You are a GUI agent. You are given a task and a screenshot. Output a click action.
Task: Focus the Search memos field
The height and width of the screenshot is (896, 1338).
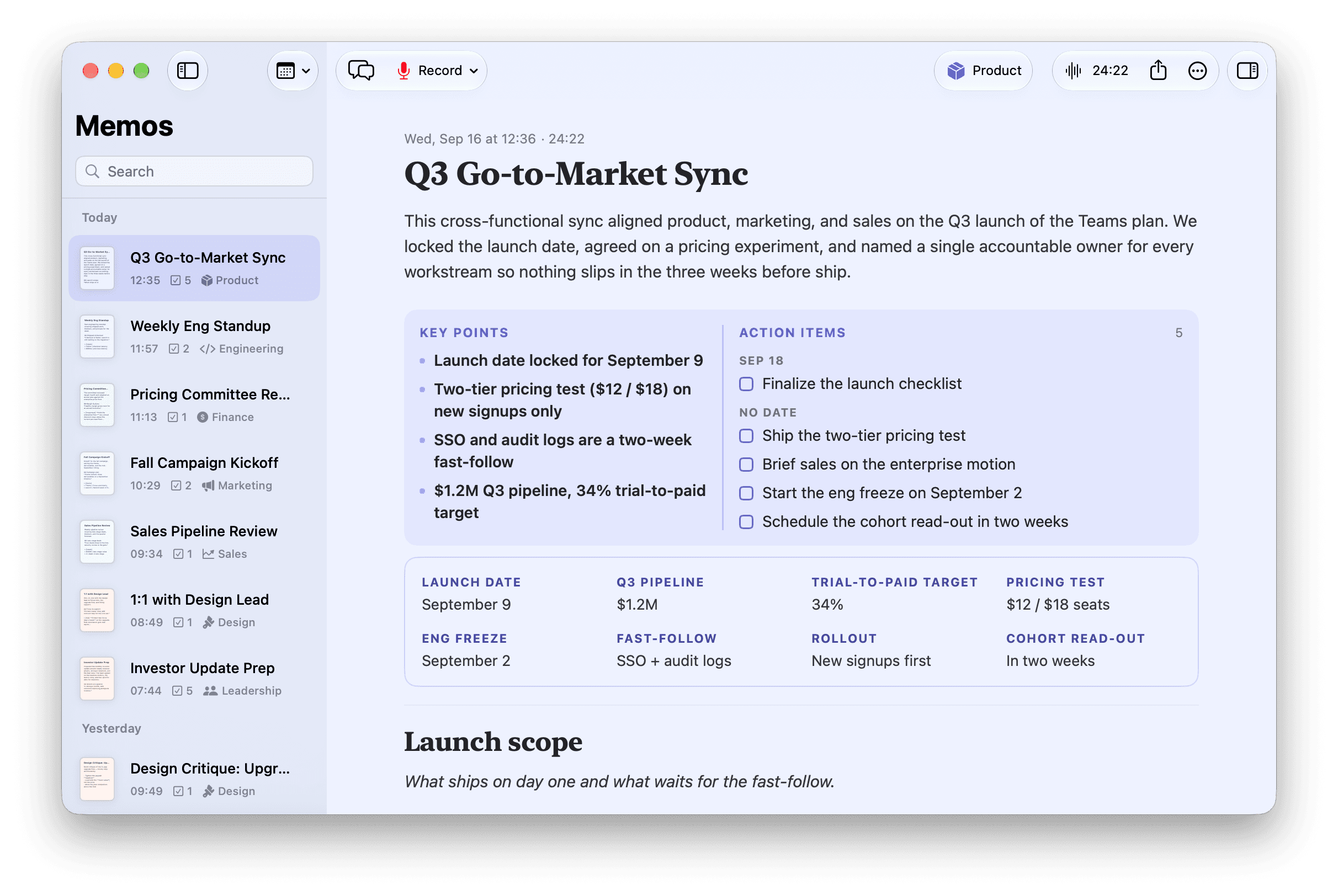click(x=194, y=172)
